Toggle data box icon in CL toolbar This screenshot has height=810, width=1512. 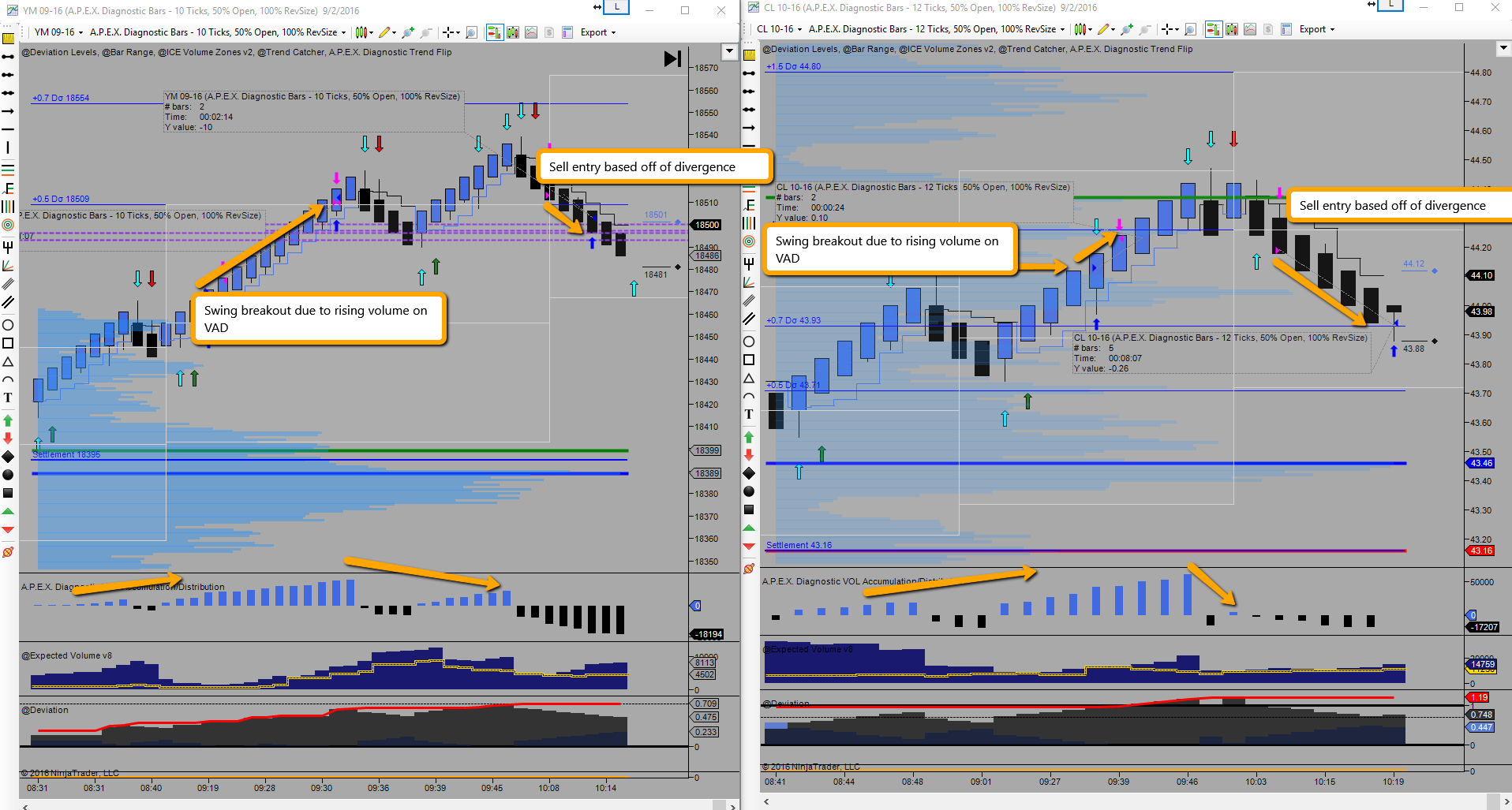(1250, 29)
